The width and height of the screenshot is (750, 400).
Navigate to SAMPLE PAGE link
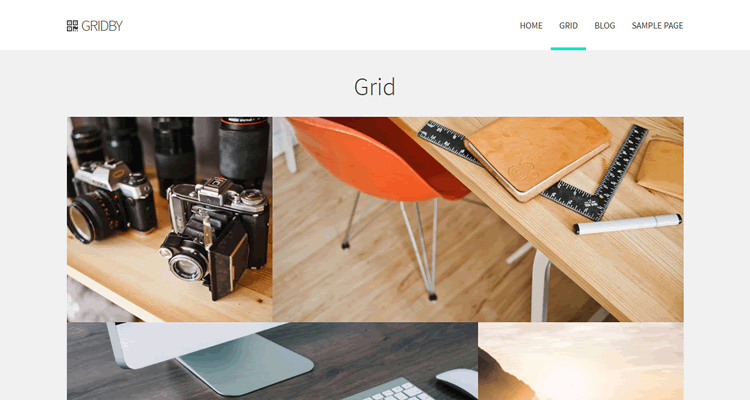click(657, 26)
